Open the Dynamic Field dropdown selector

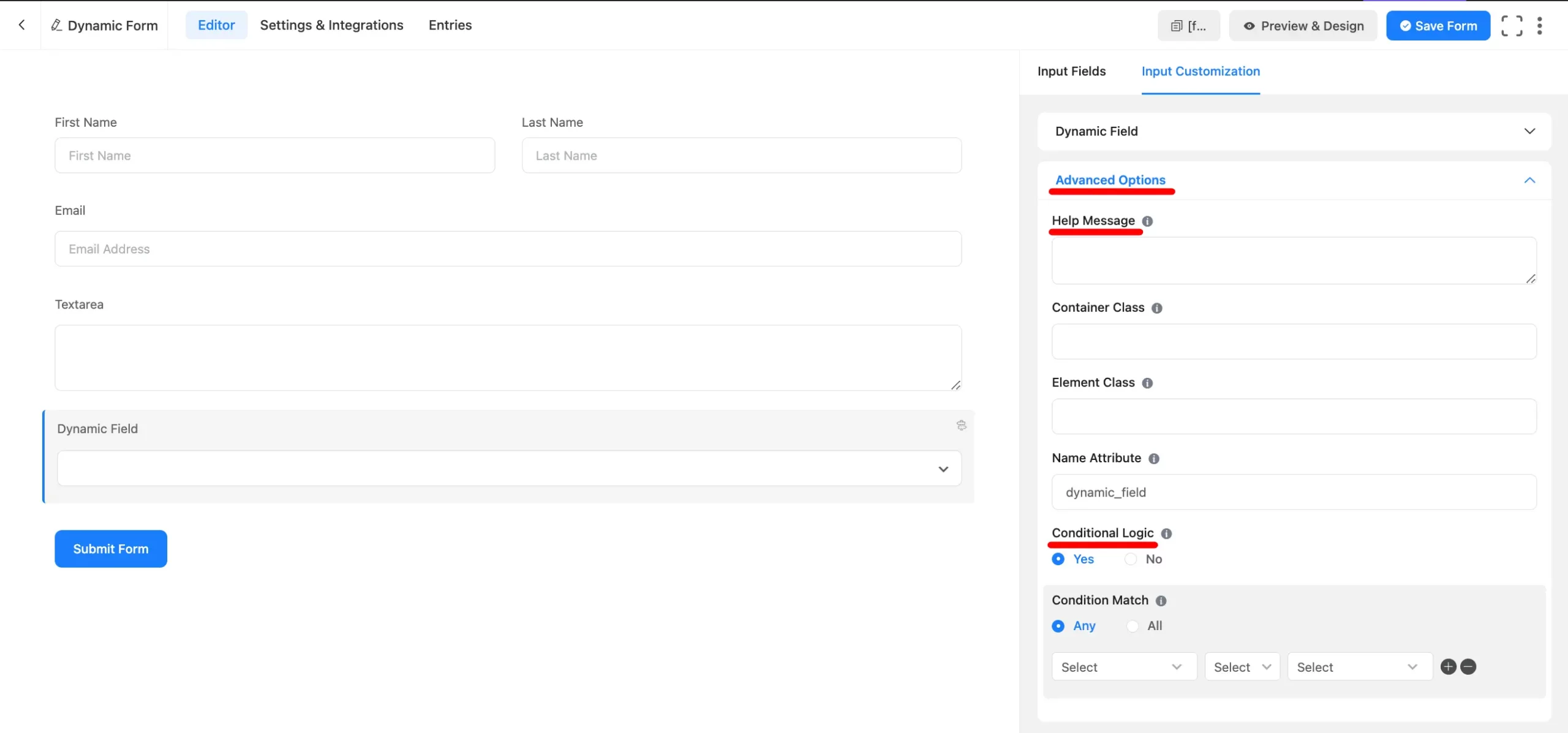pos(507,467)
